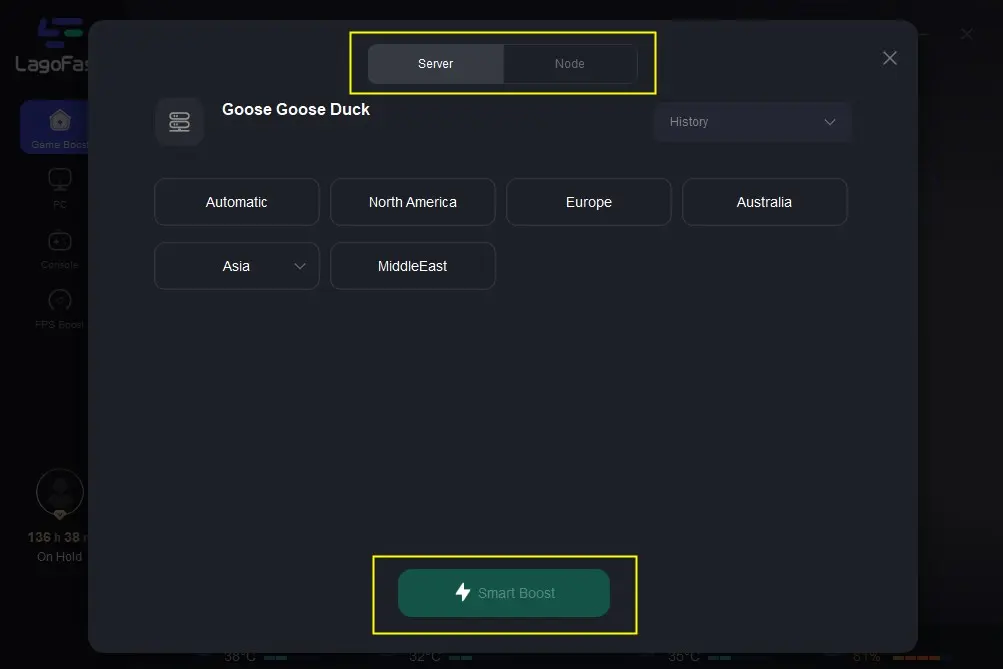This screenshot has height=669, width=1003.
Task: Select the Australia server region
Action: pyautogui.click(x=765, y=202)
